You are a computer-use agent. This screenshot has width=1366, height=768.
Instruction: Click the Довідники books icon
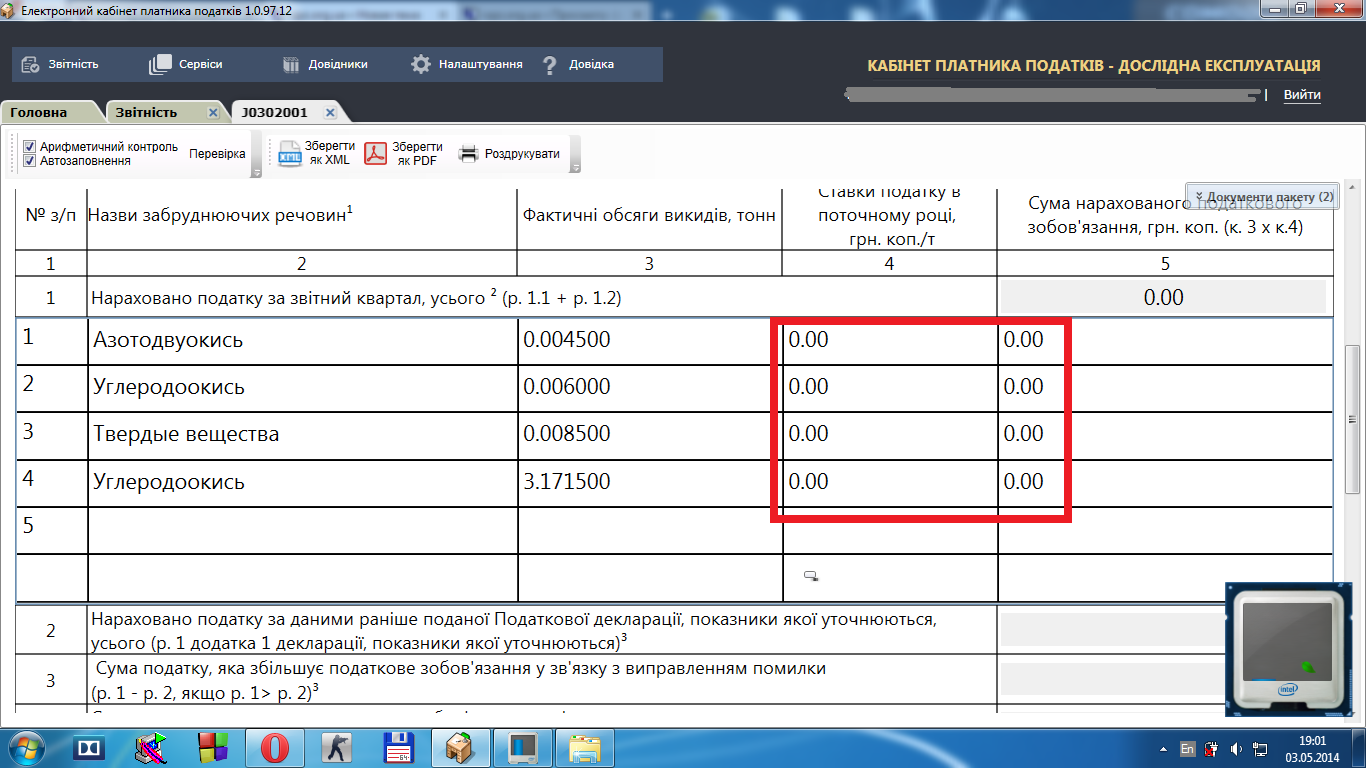291,64
